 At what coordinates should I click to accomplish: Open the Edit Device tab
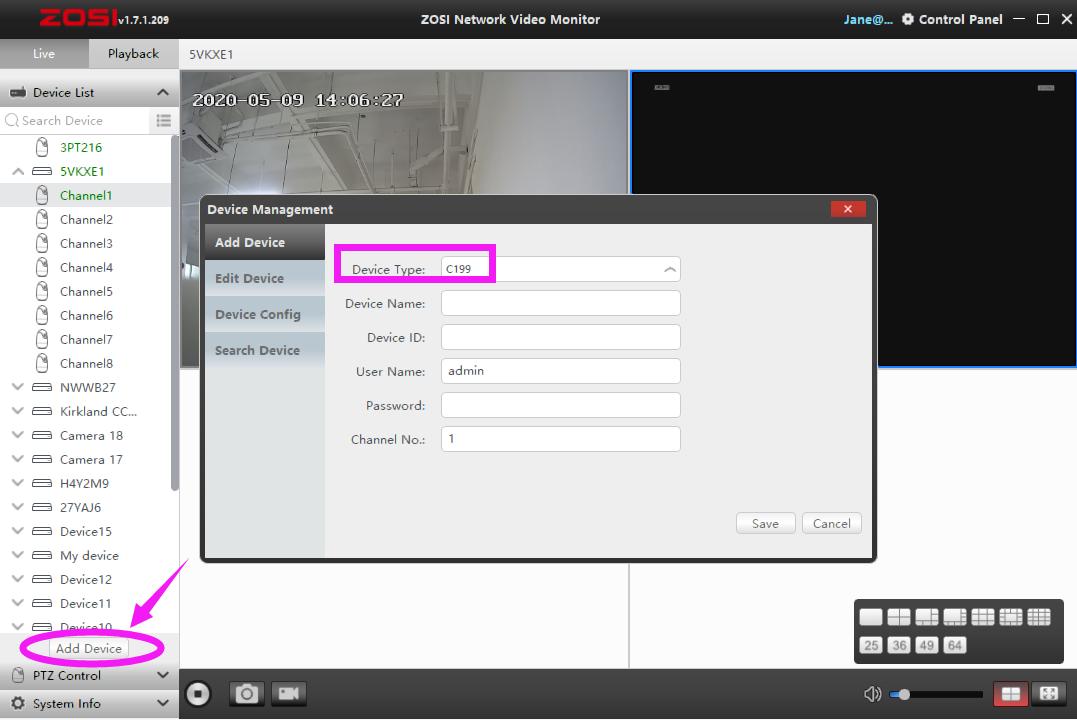tap(264, 278)
